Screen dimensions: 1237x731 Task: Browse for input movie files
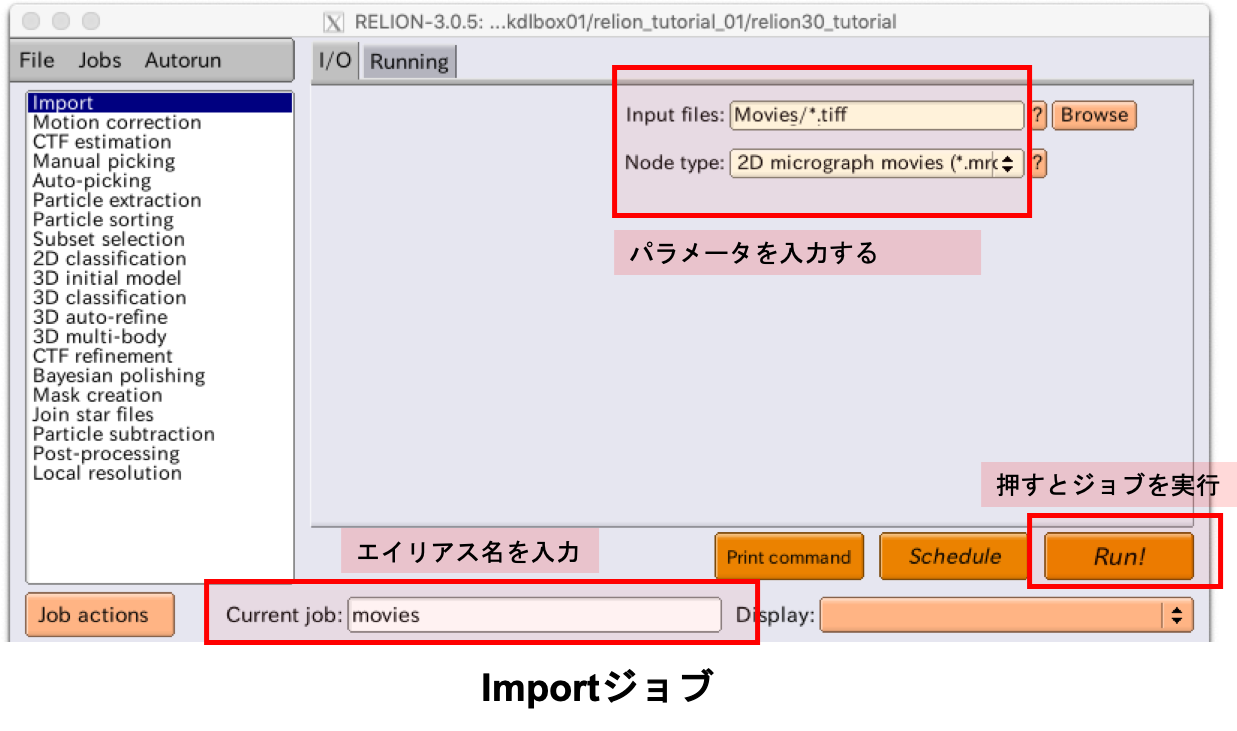[x=1094, y=115]
